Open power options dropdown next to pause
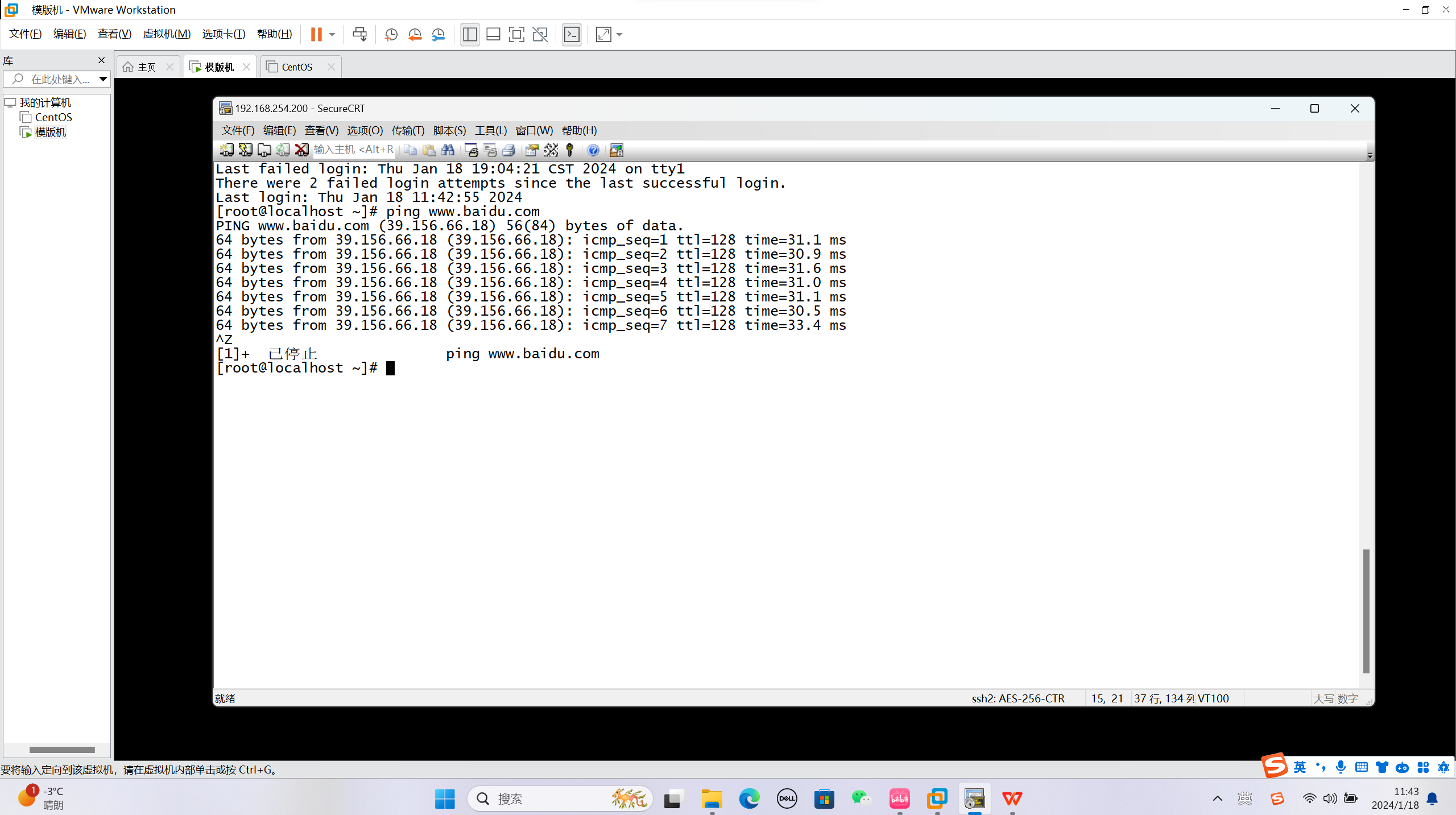Viewport: 1456px width, 815px height. click(x=332, y=34)
